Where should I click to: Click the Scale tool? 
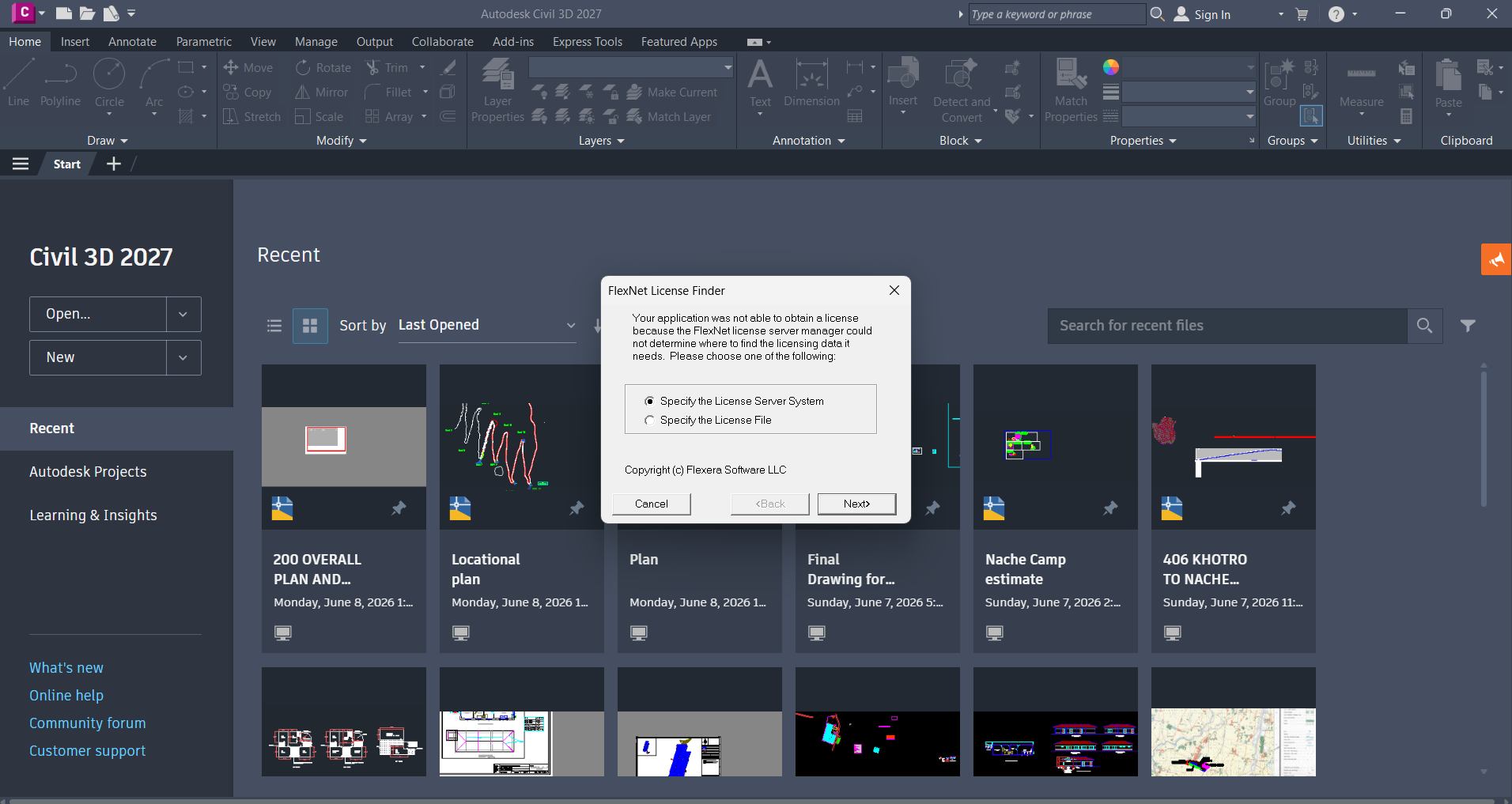[319, 117]
